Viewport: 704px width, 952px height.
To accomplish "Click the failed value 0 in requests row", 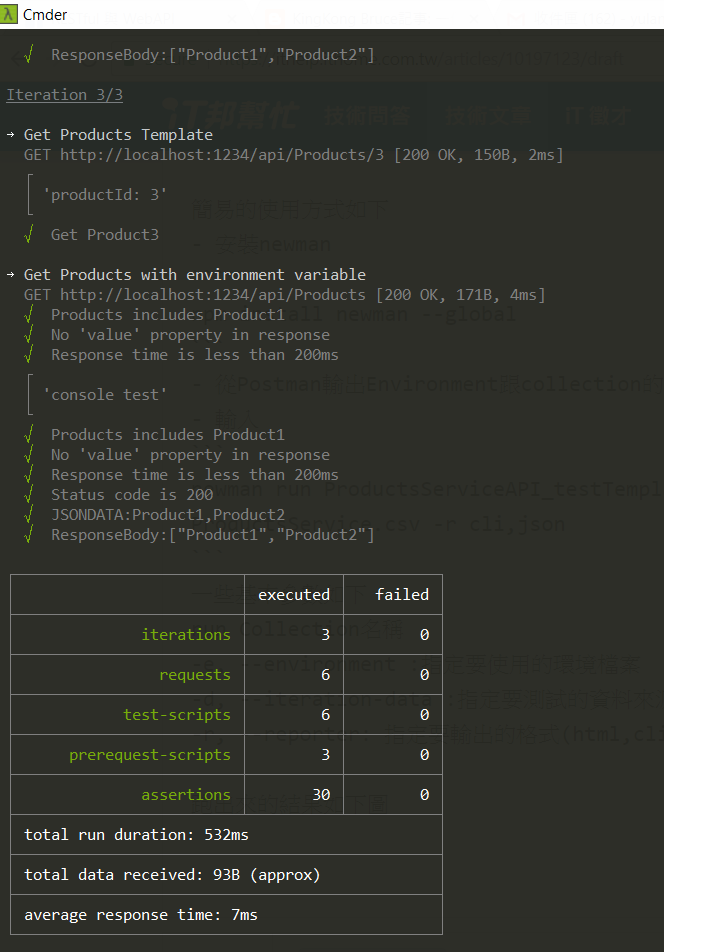I will pos(424,675).
